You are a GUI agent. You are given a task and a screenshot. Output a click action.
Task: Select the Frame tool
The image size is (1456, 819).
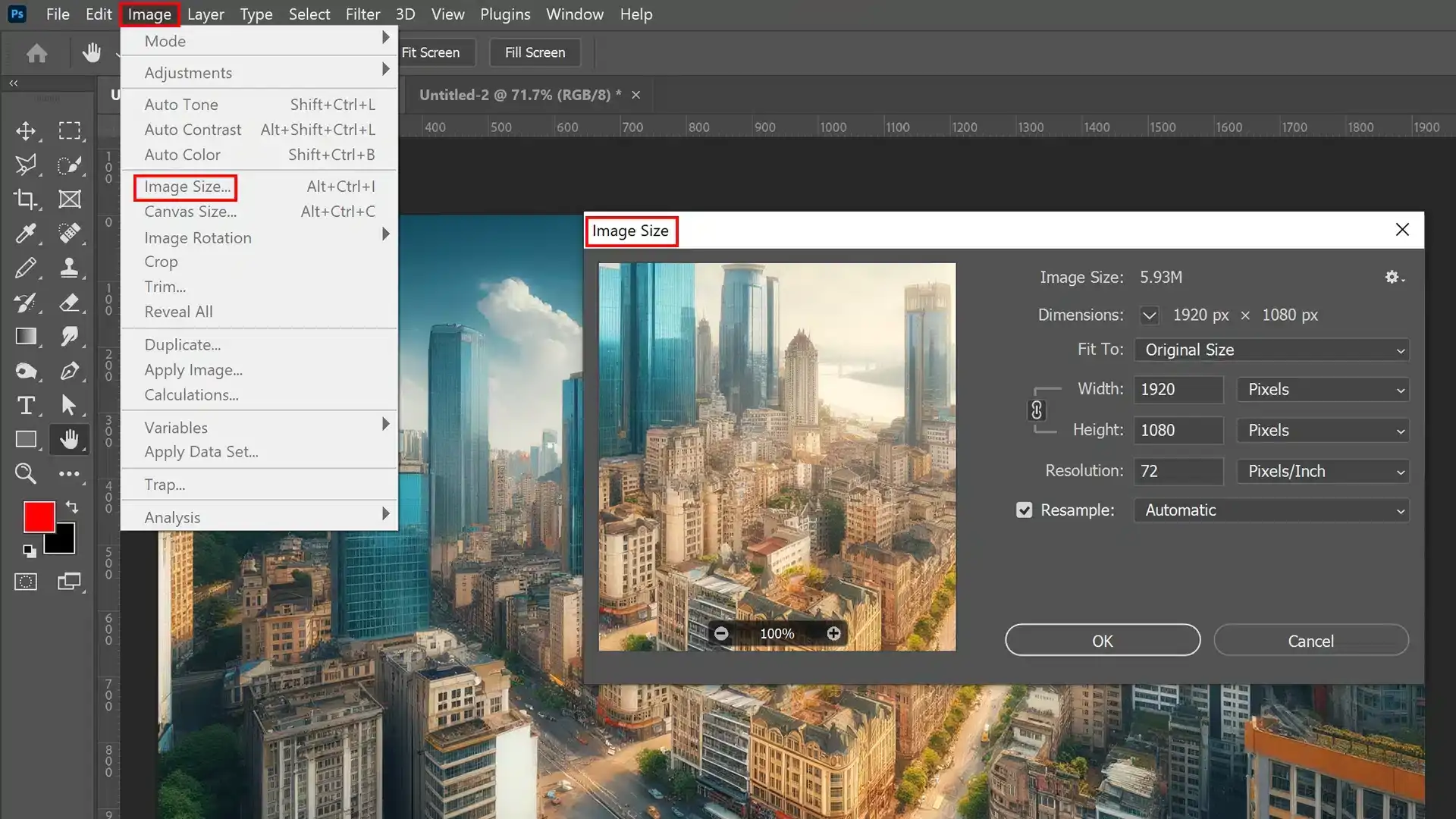pyautogui.click(x=70, y=199)
